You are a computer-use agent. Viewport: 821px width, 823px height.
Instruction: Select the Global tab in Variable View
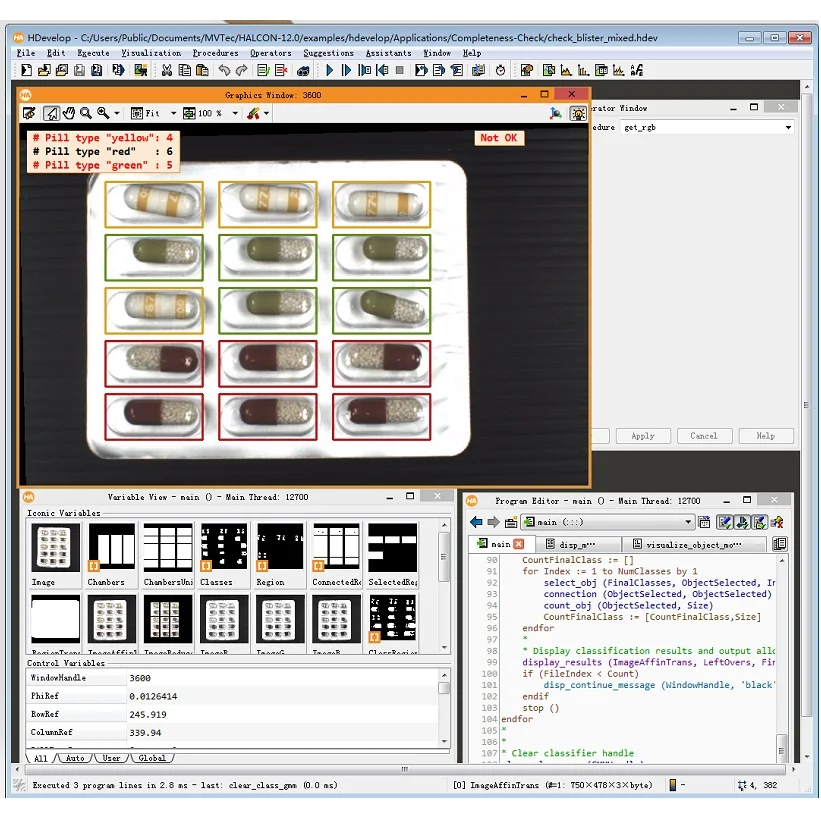coord(152,758)
